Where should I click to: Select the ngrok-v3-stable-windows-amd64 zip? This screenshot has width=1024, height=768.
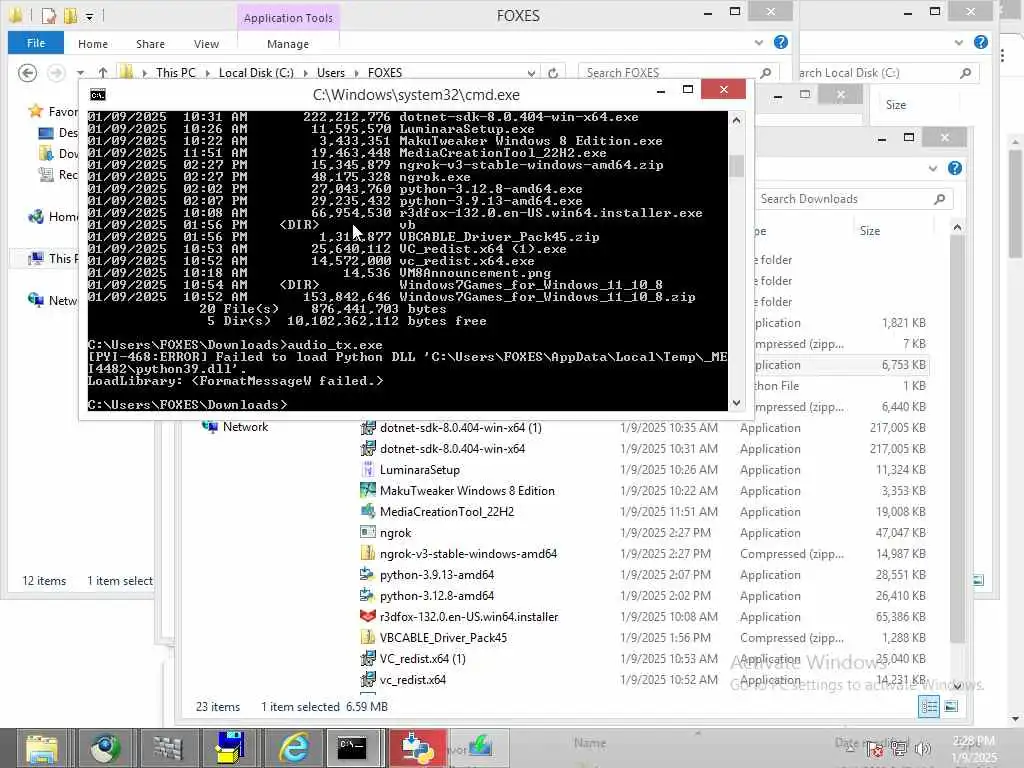point(468,554)
